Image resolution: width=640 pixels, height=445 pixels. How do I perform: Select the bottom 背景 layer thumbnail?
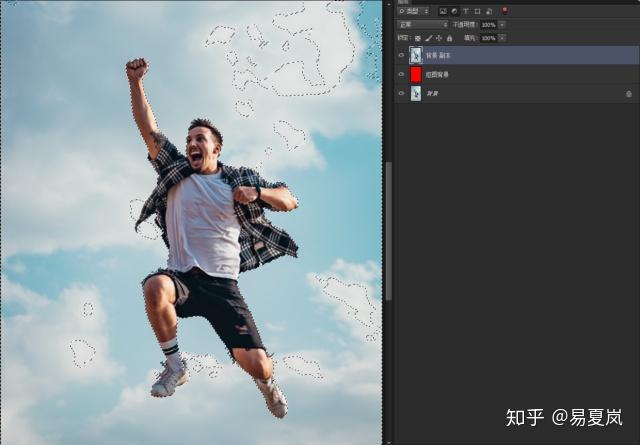[416, 93]
